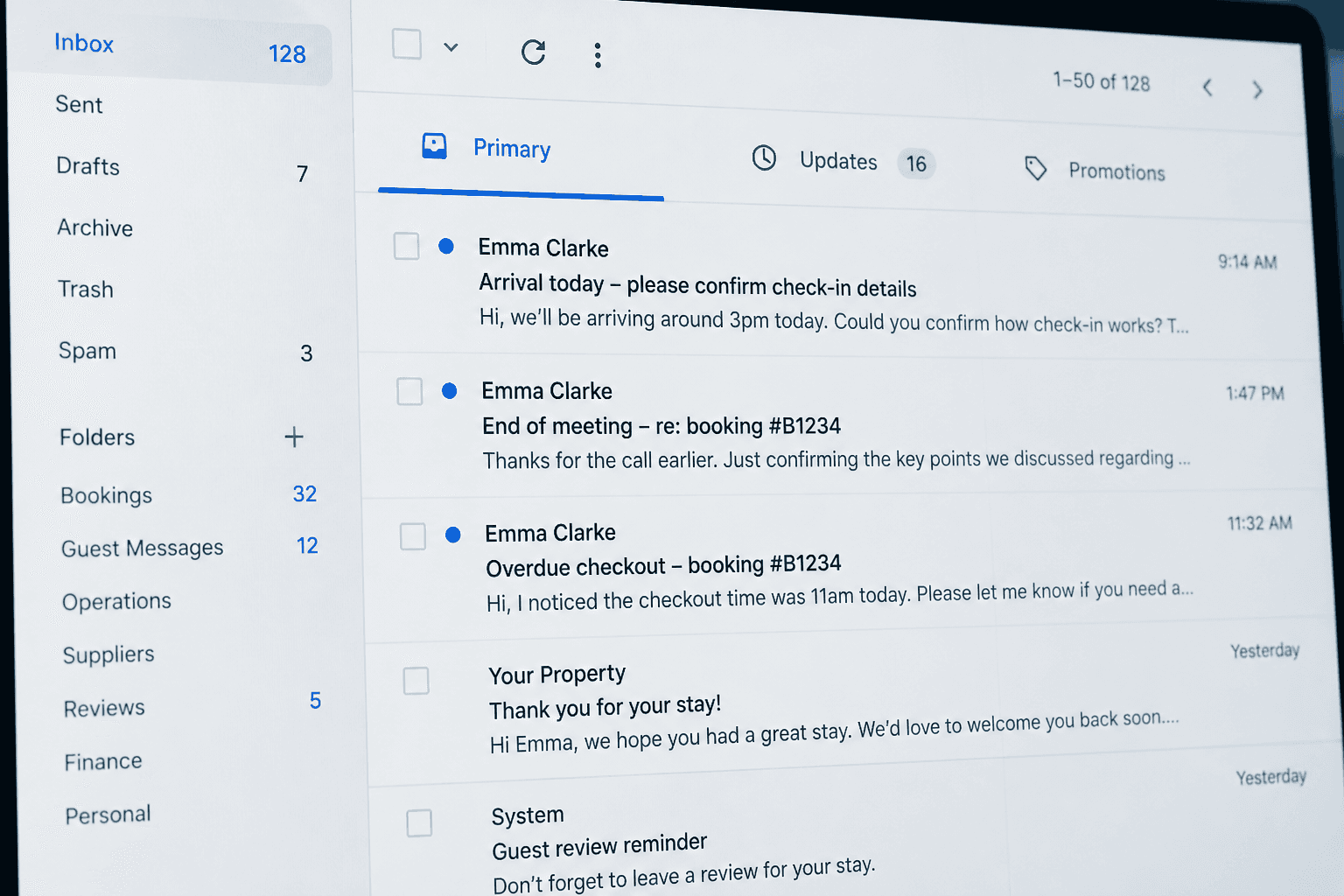Open the 'Arrival today – please confirm check-in details' email
Viewport: 1344px width, 896px height.
836,285
